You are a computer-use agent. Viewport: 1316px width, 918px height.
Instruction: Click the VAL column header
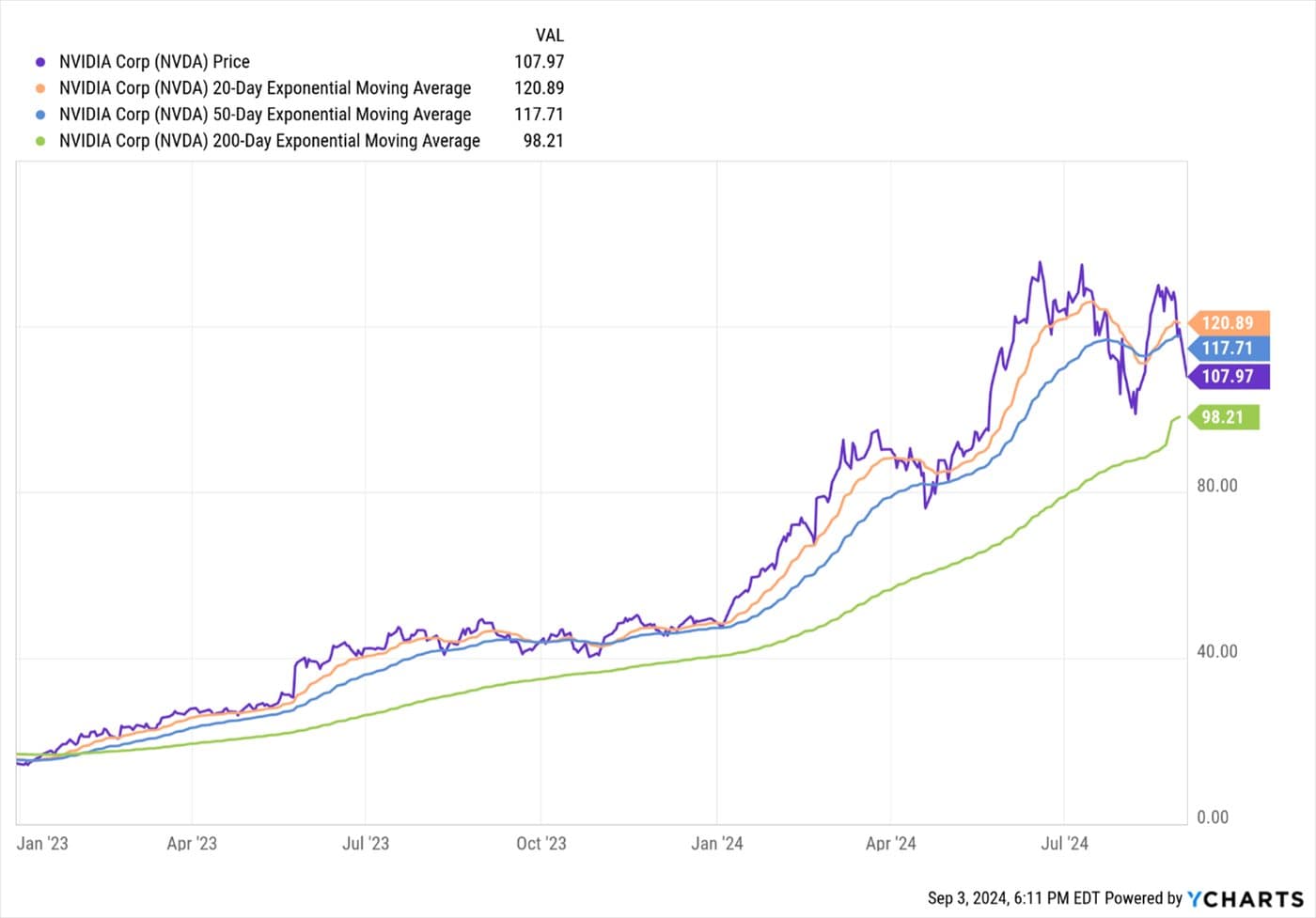(550, 36)
